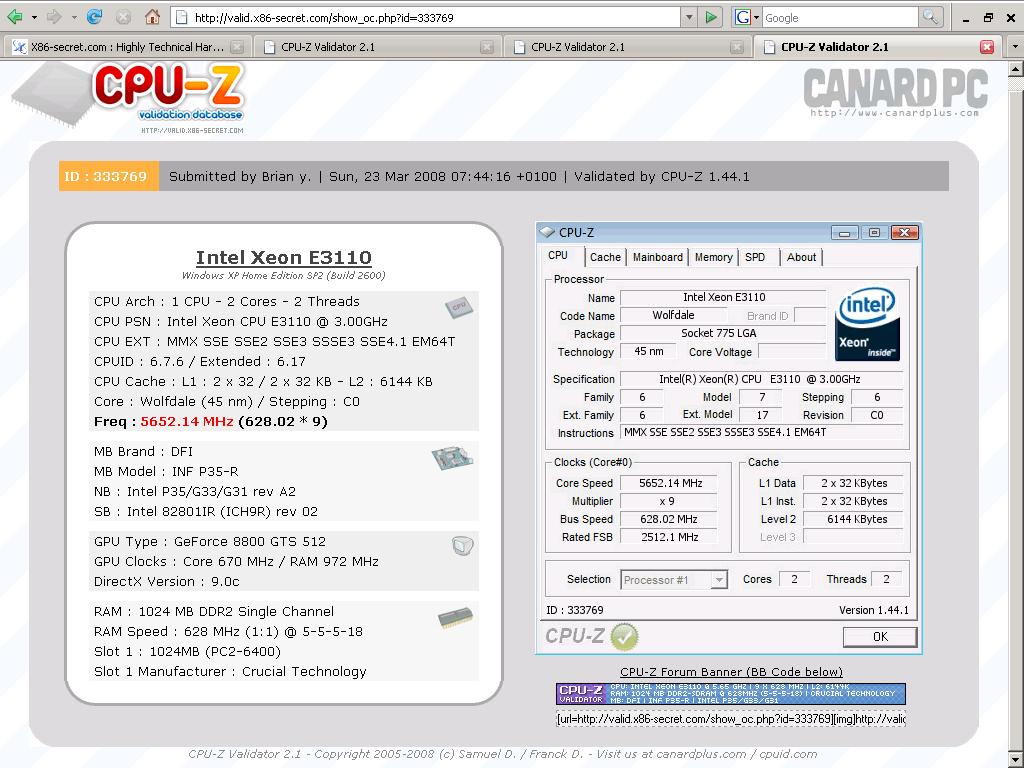The image size is (1024, 768).
Task: Open the tab list dropdown arrow
Action: [x=1014, y=47]
